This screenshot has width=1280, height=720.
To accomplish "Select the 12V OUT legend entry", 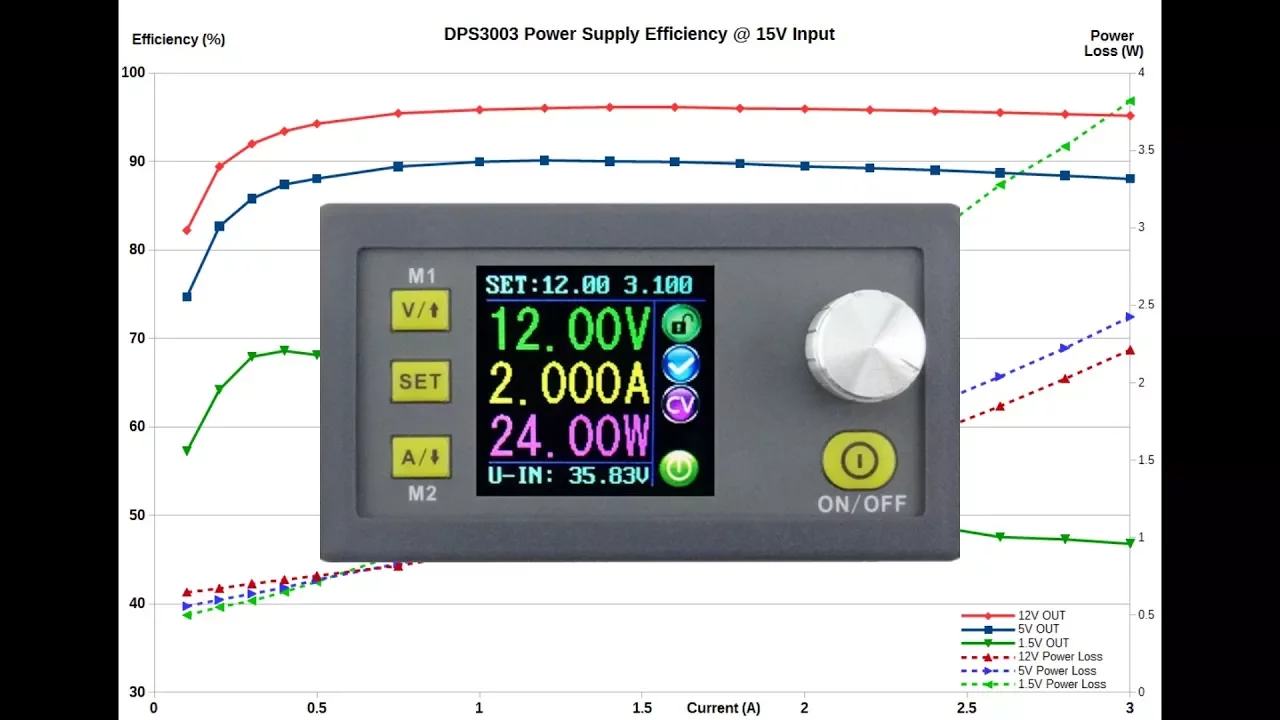I will pyautogui.click(x=1014, y=616).
